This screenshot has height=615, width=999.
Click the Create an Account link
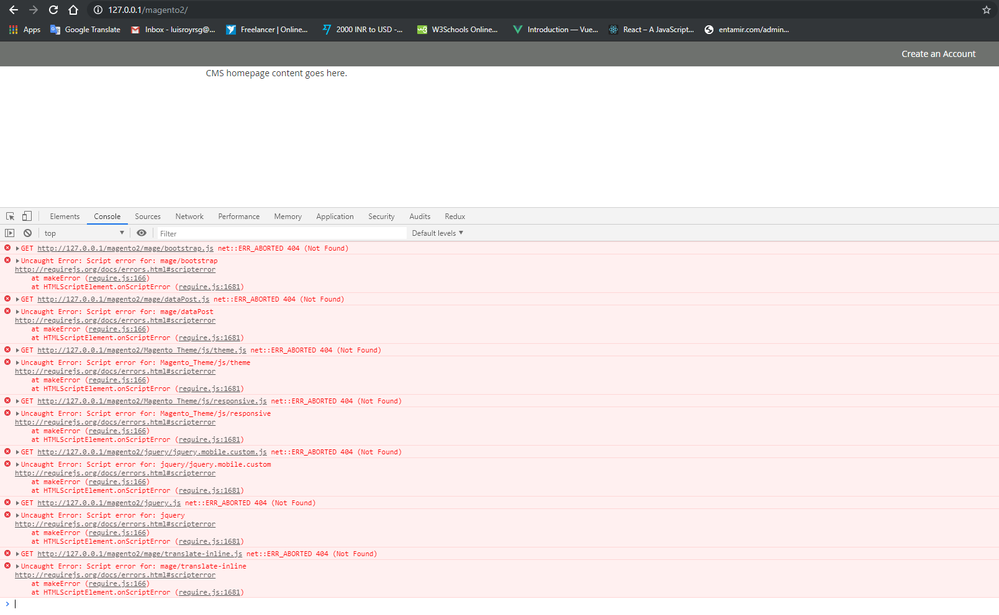point(938,54)
